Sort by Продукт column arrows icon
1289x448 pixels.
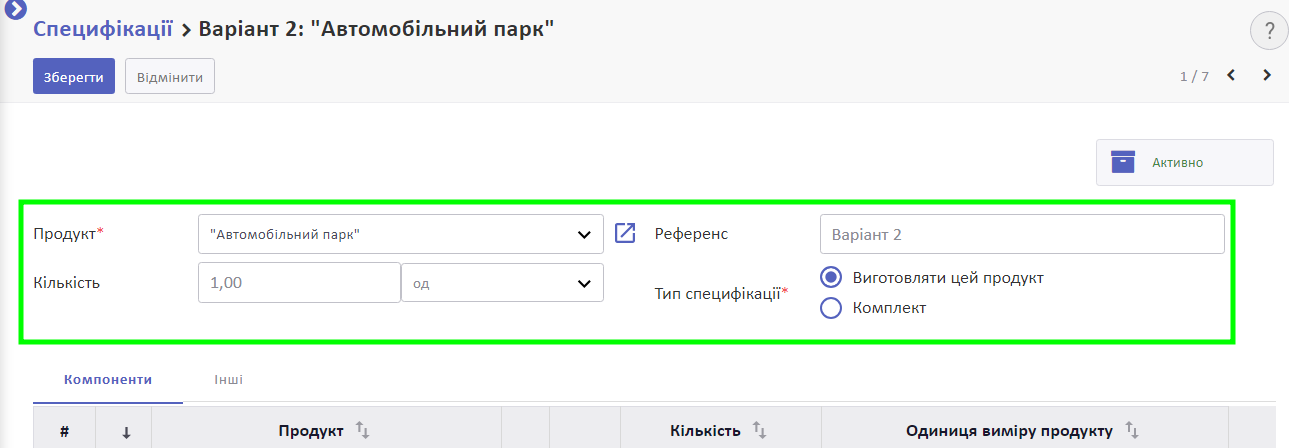[363, 431]
